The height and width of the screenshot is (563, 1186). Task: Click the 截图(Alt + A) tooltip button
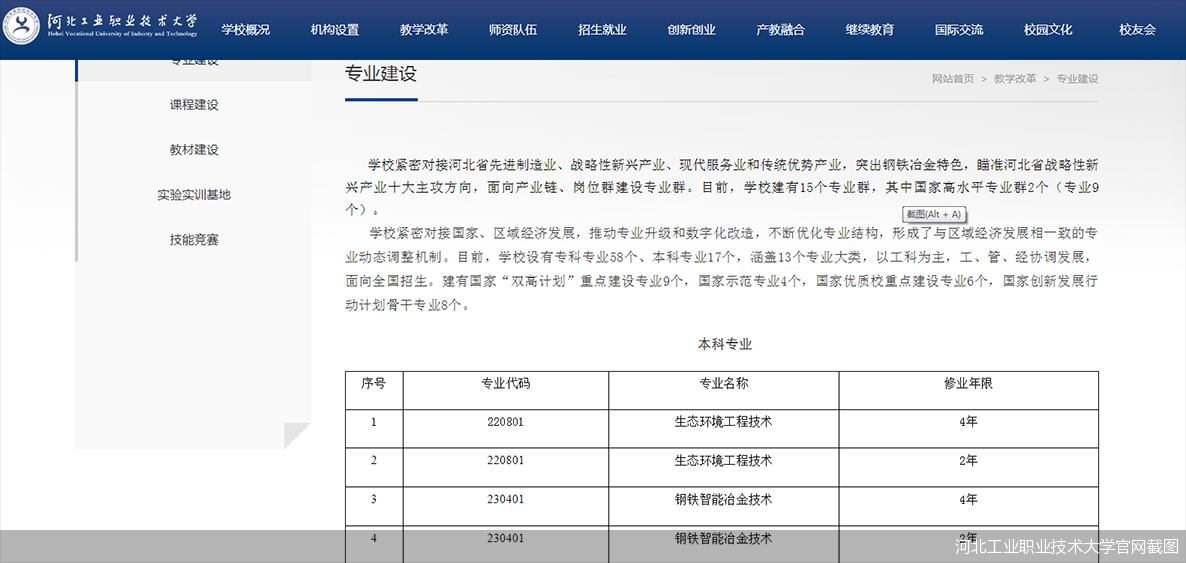tap(934, 214)
